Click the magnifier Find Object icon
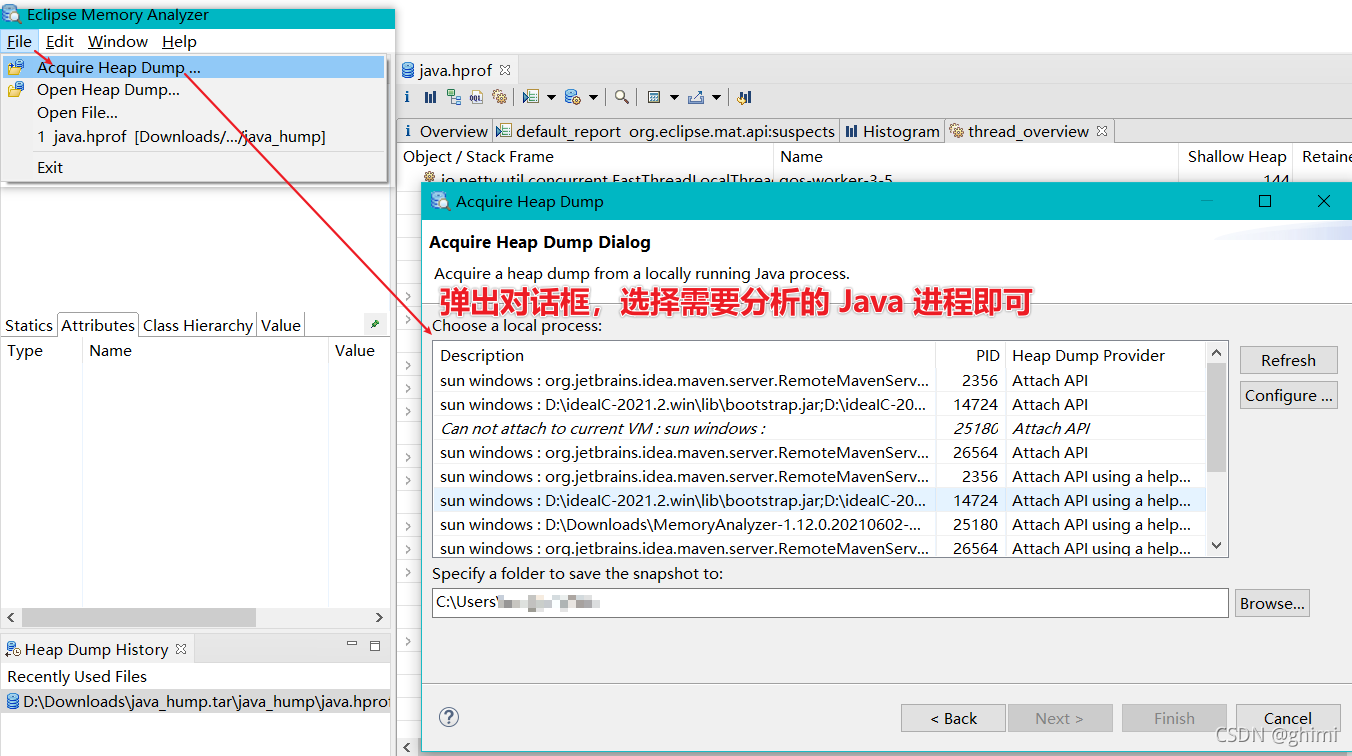The height and width of the screenshot is (756, 1352). click(x=622, y=97)
